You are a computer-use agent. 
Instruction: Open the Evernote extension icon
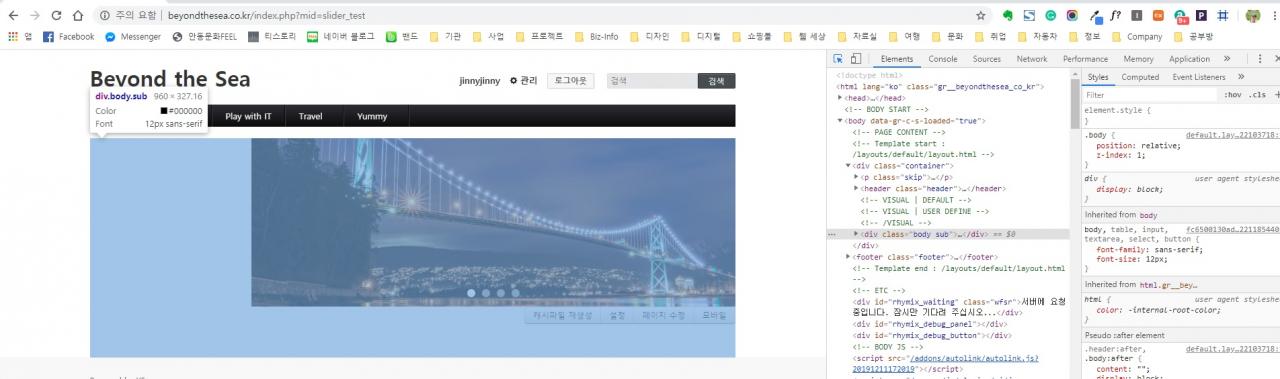(x=1008, y=16)
